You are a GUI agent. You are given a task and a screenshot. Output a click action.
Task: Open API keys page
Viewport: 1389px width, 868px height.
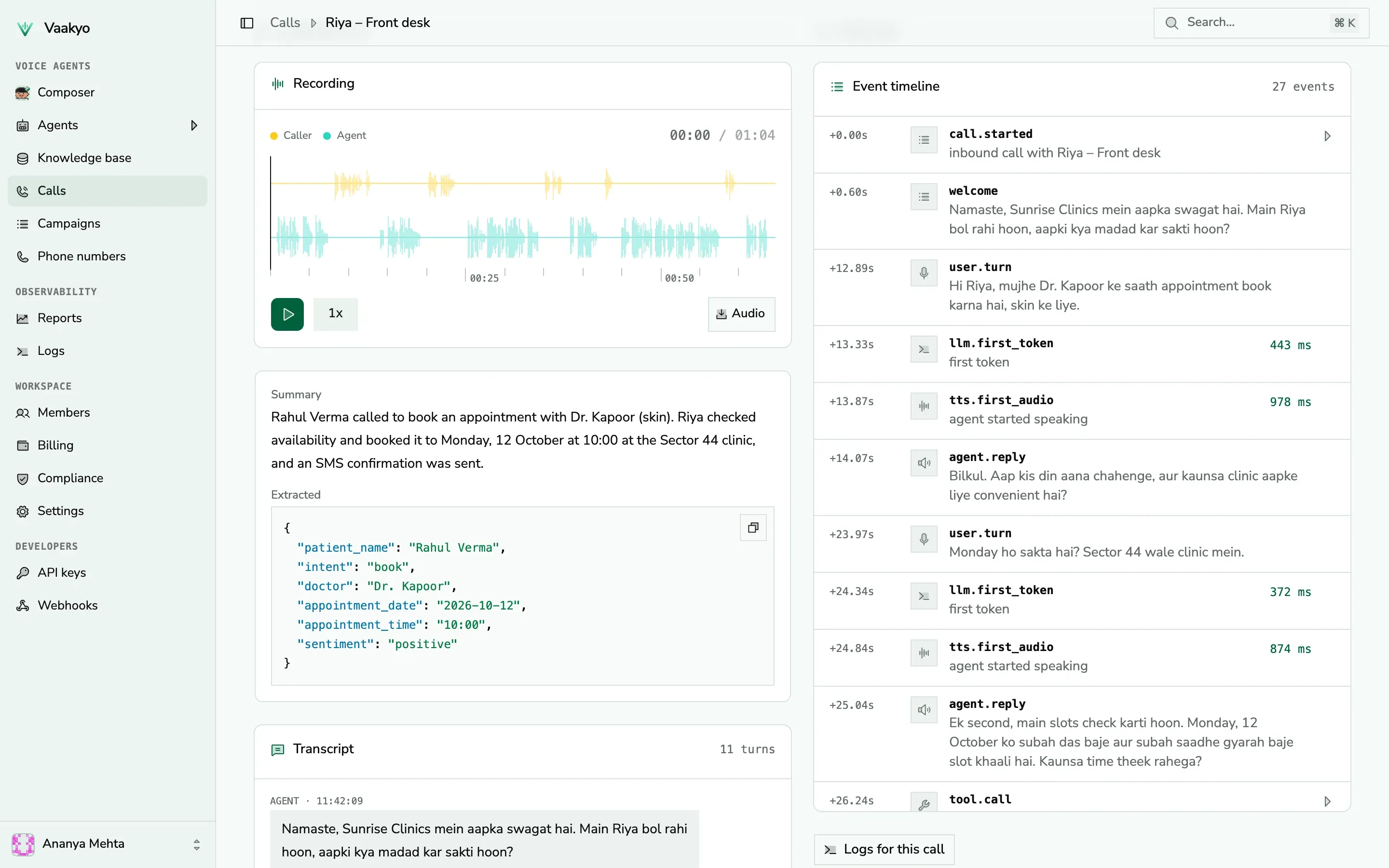click(108, 573)
